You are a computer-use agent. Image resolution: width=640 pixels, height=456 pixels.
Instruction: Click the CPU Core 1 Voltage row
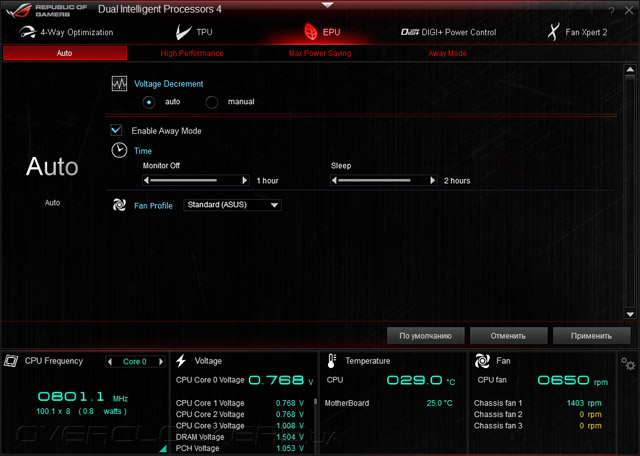point(240,403)
